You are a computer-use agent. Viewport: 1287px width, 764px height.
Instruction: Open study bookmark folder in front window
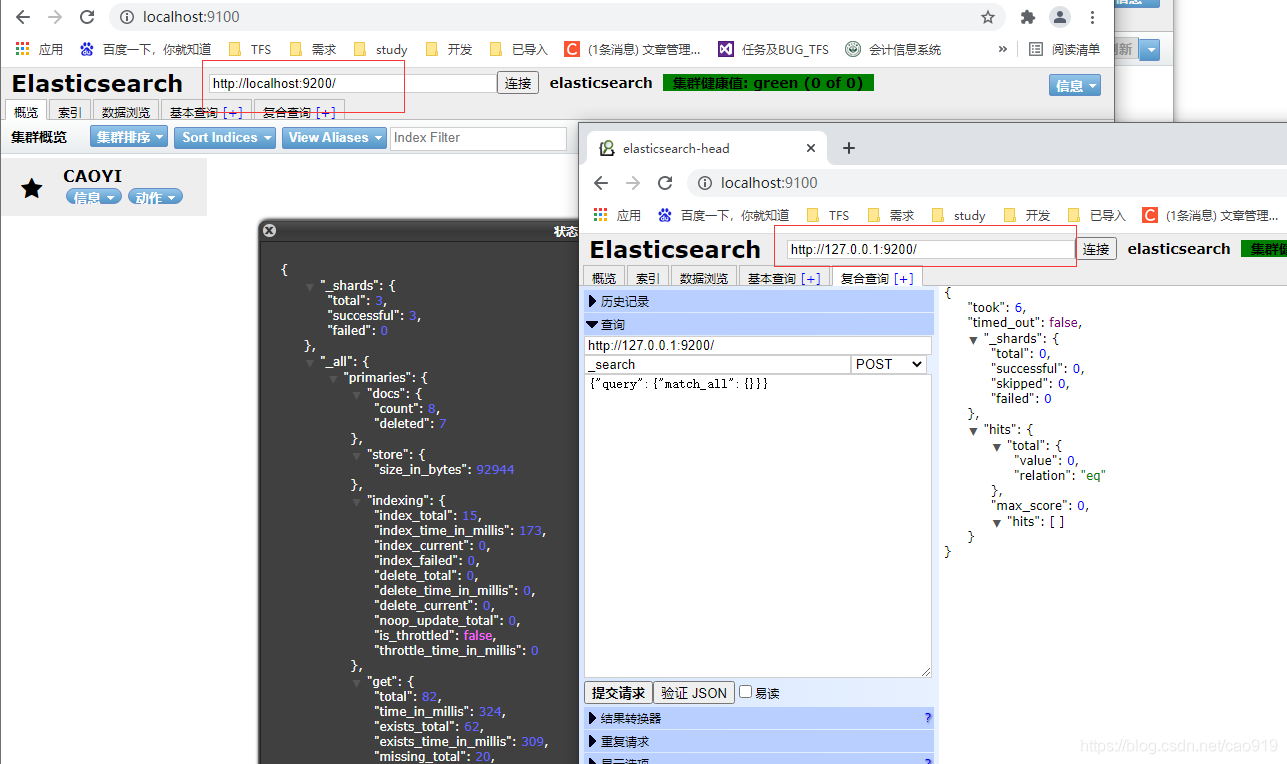(x=958, y=215)
